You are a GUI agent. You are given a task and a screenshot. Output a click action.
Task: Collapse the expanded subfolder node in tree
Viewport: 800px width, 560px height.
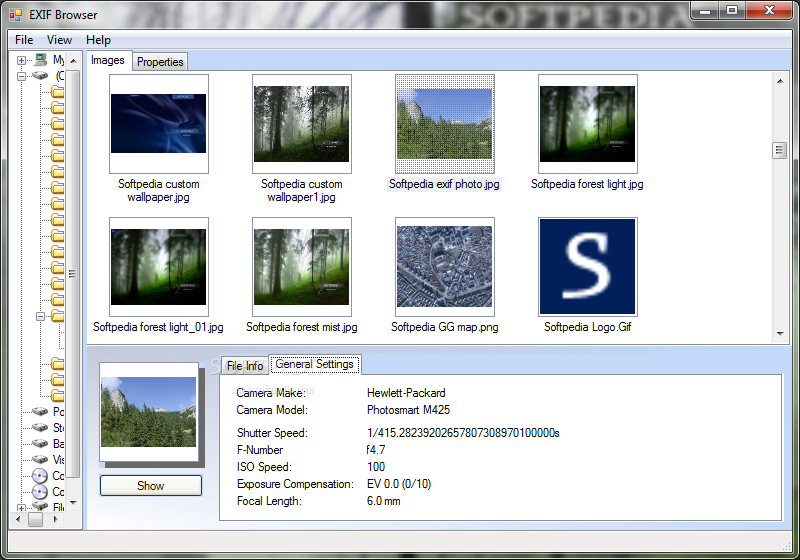tap(40, 316)
